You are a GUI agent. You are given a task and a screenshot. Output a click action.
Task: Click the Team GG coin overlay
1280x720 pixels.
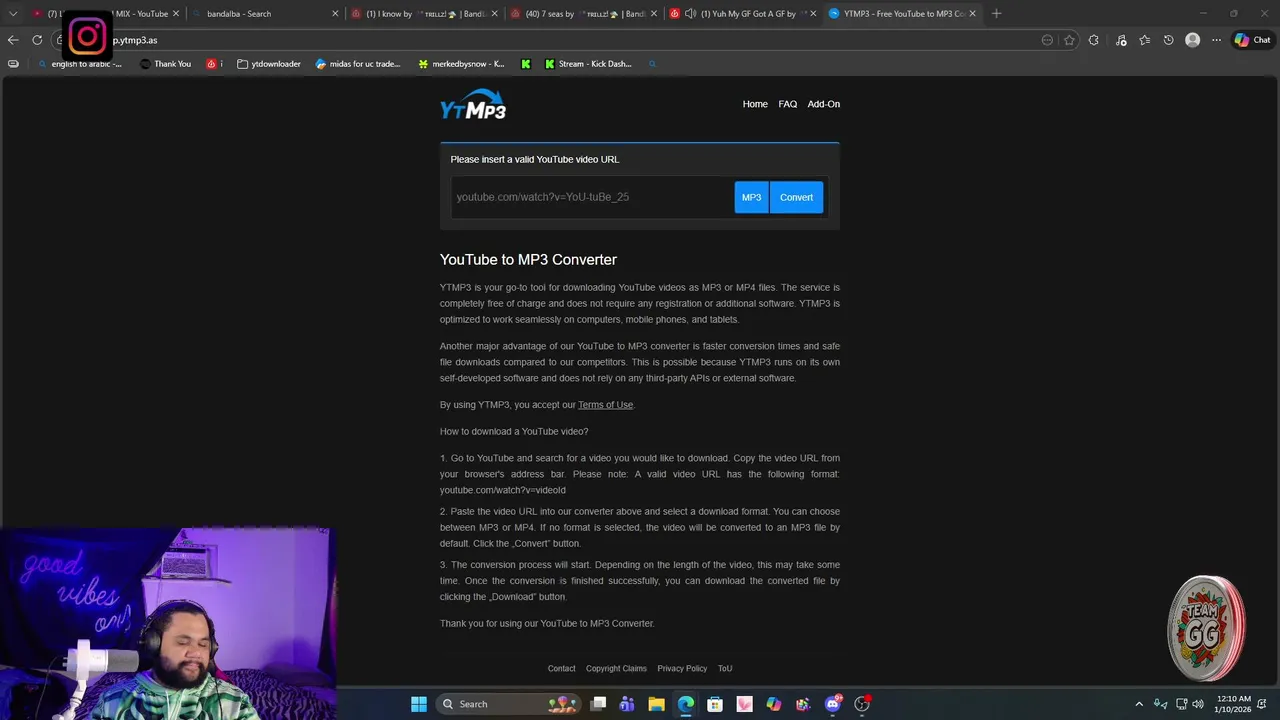(1206, 628)
